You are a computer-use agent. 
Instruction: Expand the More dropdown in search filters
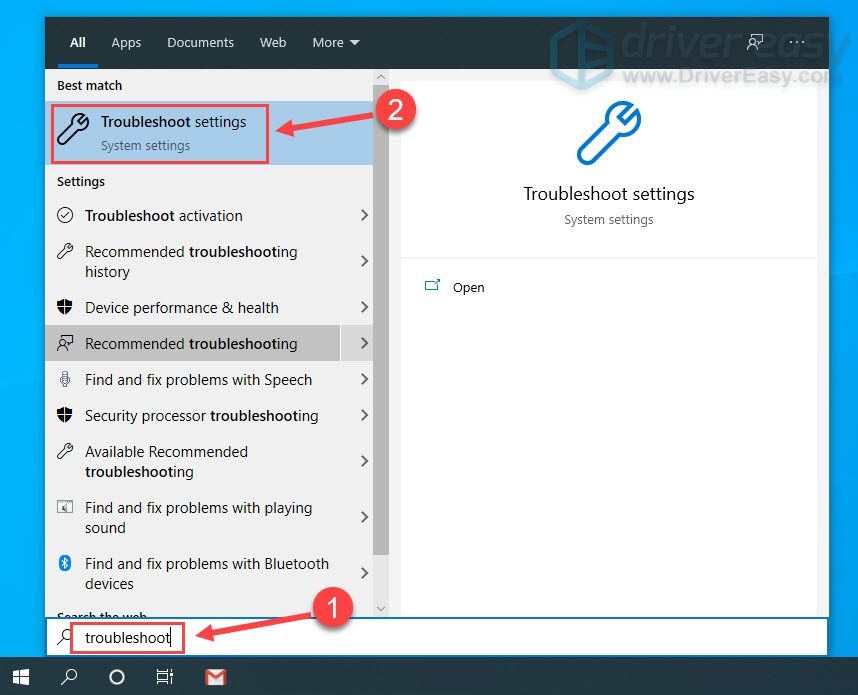click(x=335, y=42)
